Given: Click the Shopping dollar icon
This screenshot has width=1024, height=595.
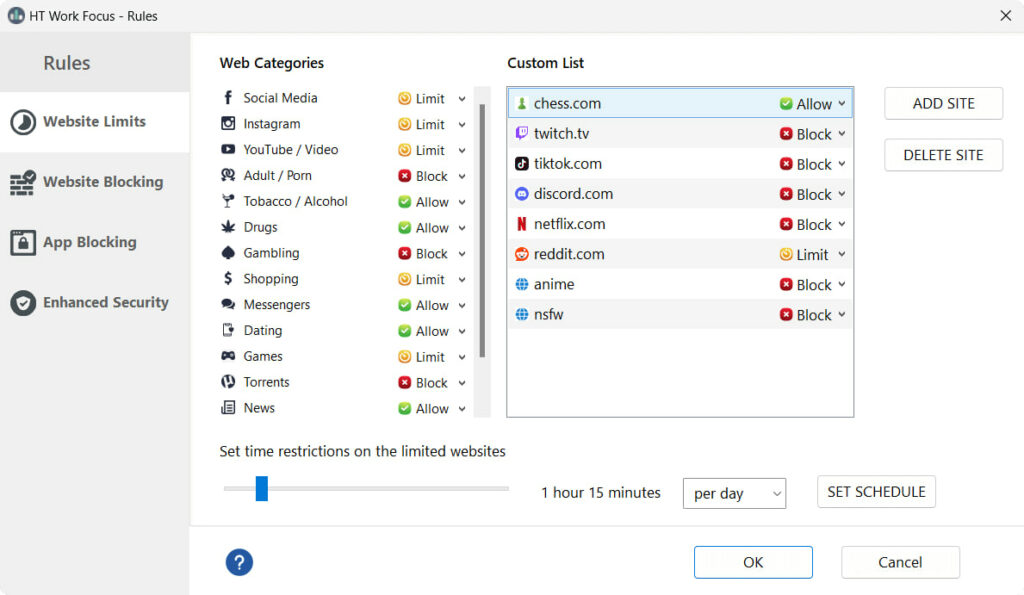Looking at the screenshot, I should point(228,279).
